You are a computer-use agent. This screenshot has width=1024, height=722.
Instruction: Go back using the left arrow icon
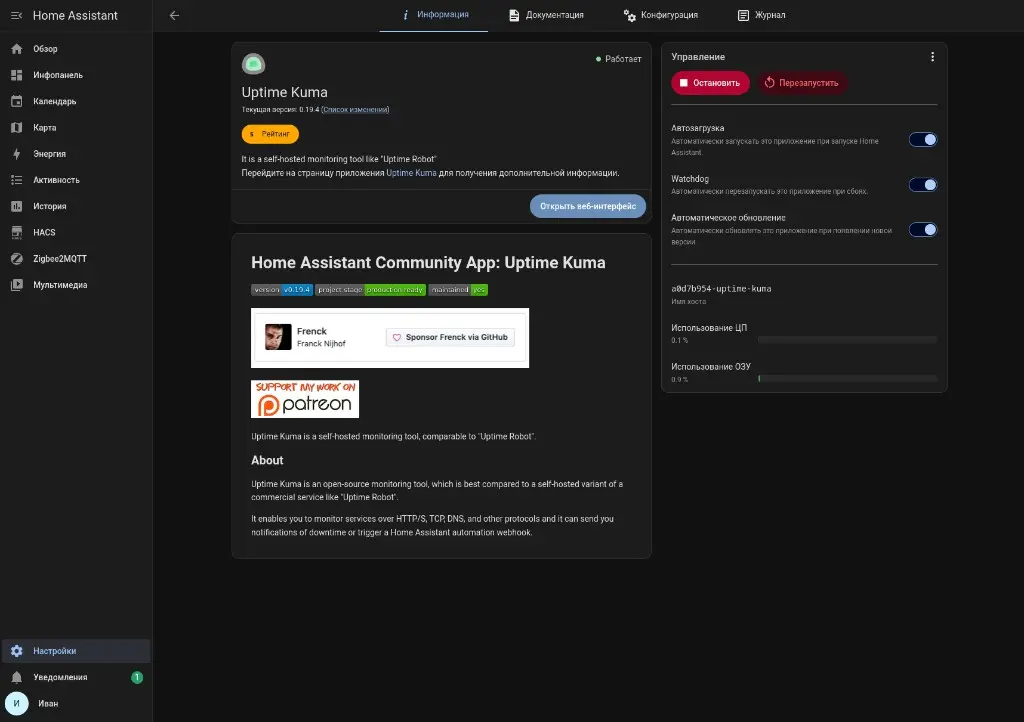click(x=174, y=15)
